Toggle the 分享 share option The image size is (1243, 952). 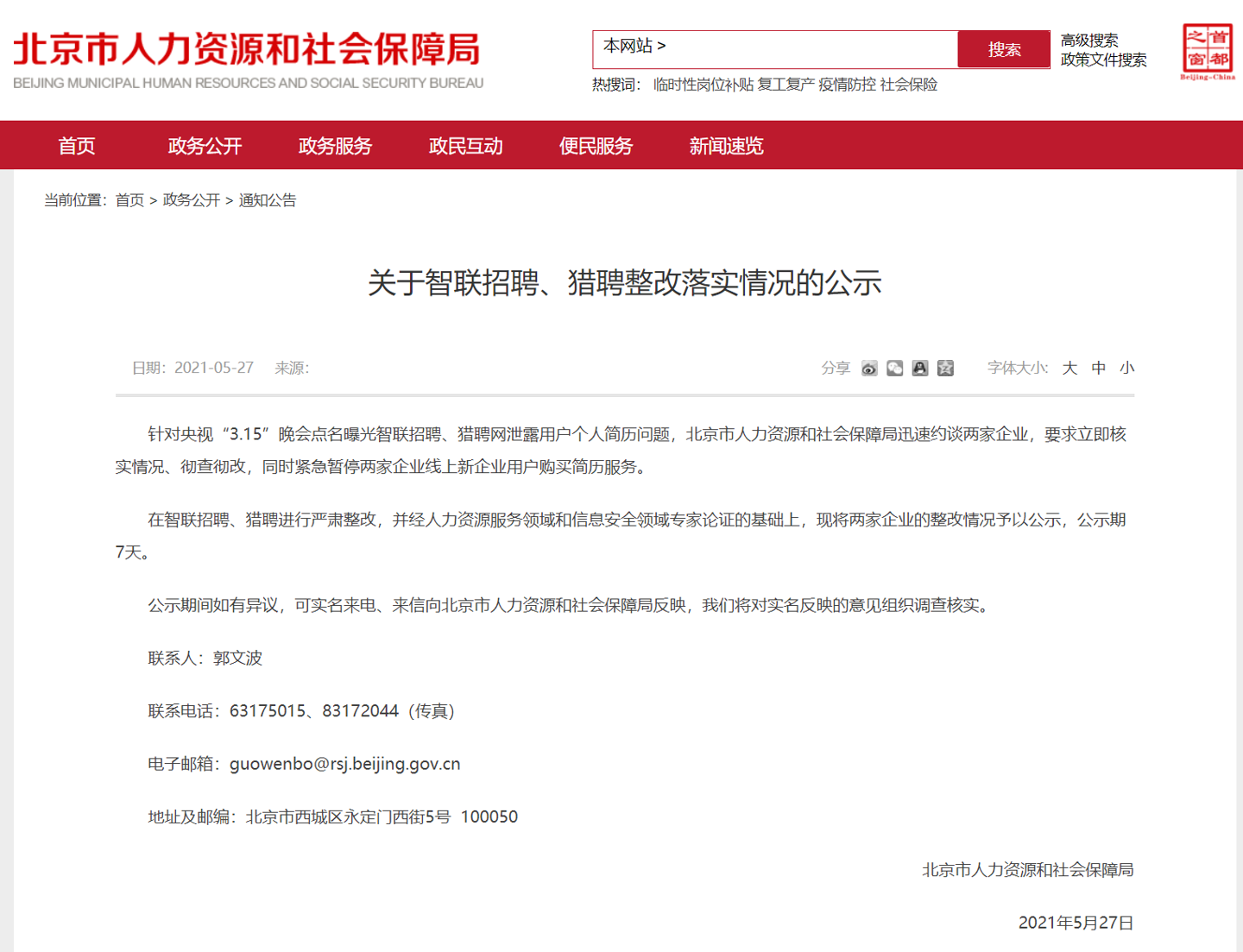coord(835,368)
